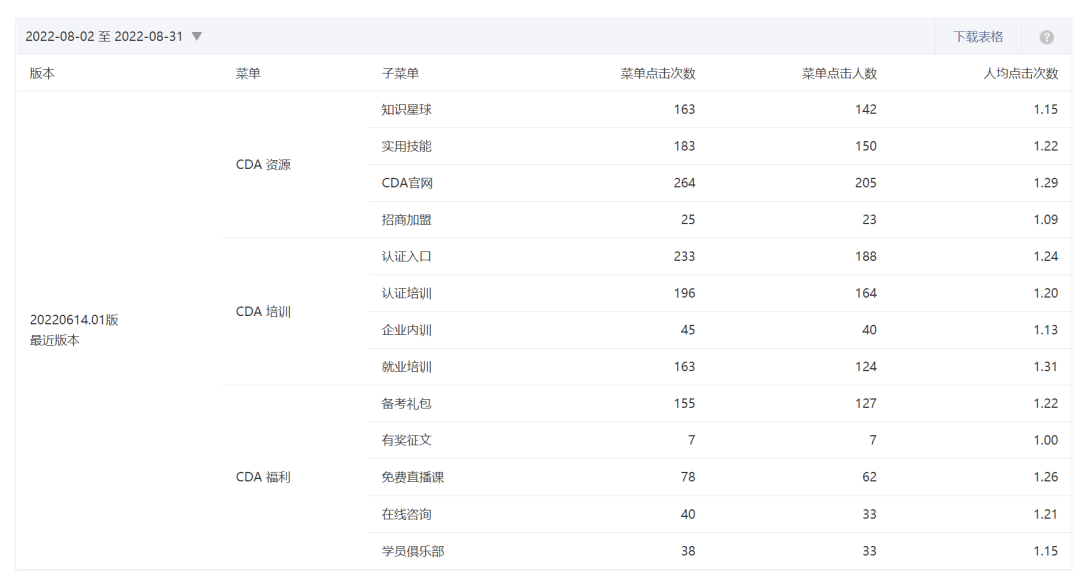Select user count 188 for 认证入口

(866, 257)
